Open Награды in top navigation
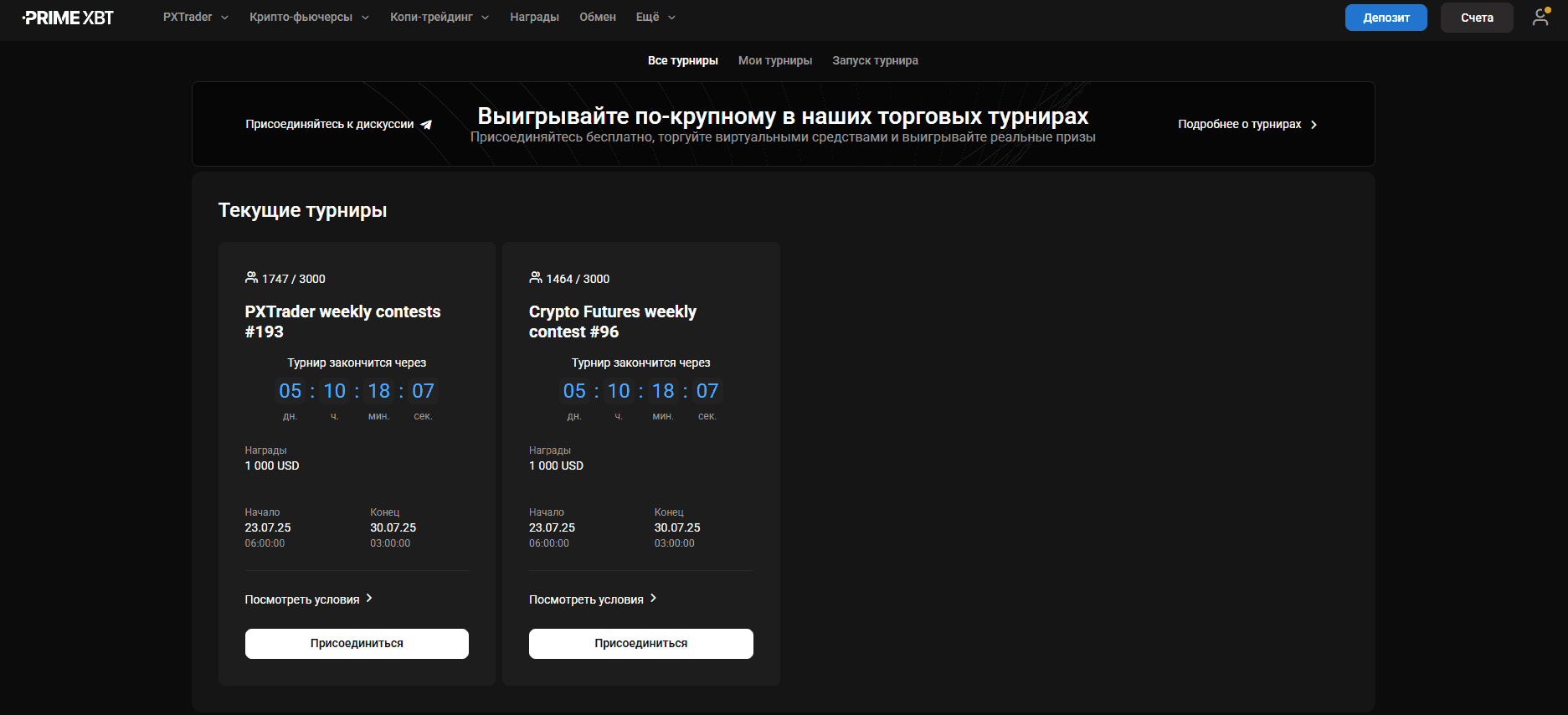Image resolution: width=1568 pixels, height=715 pixels. [x=534, y=17]
